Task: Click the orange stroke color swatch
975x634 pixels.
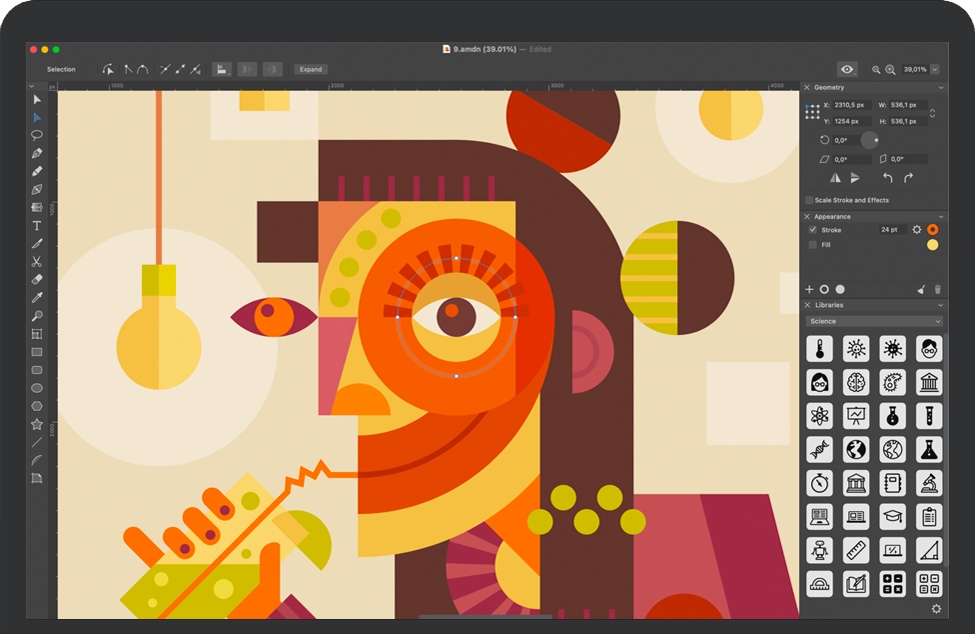Action: click(x=932, y=230)
